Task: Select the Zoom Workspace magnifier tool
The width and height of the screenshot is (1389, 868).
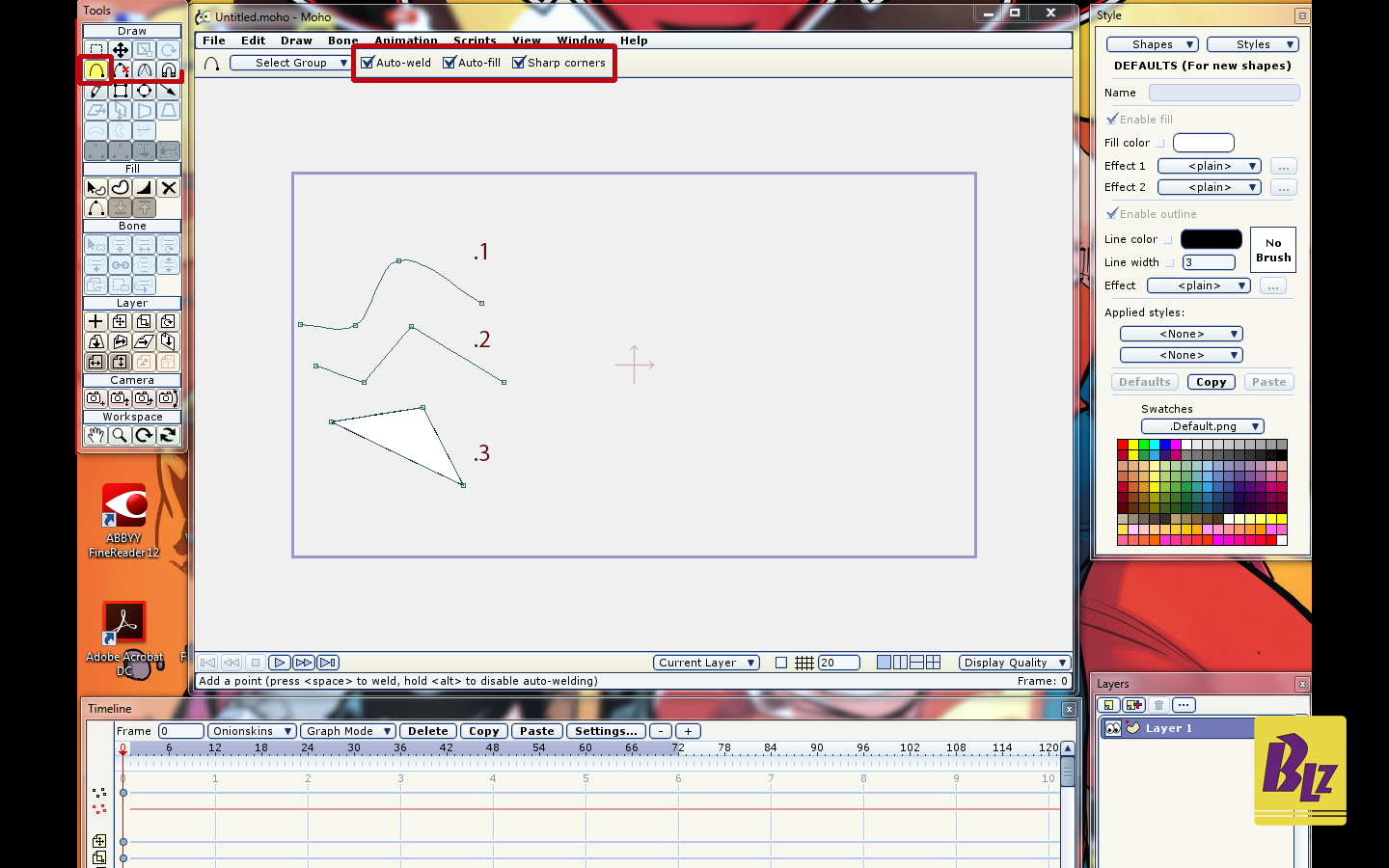Action: (120, 435)
